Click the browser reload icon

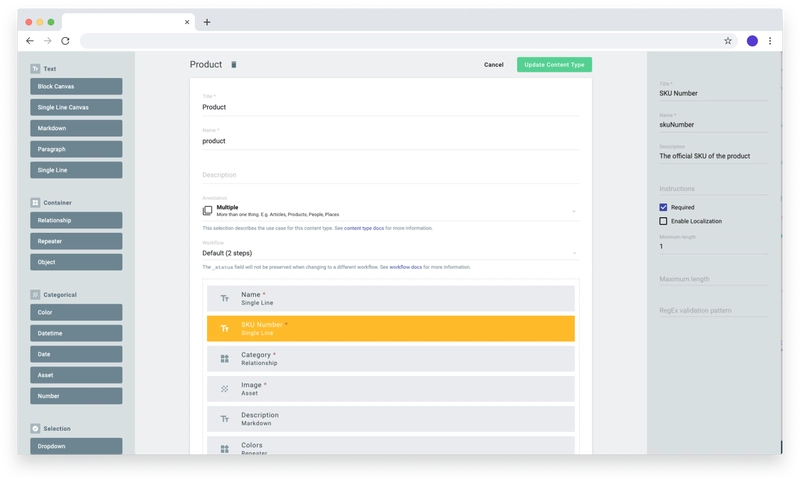click(x=65, y=41)
